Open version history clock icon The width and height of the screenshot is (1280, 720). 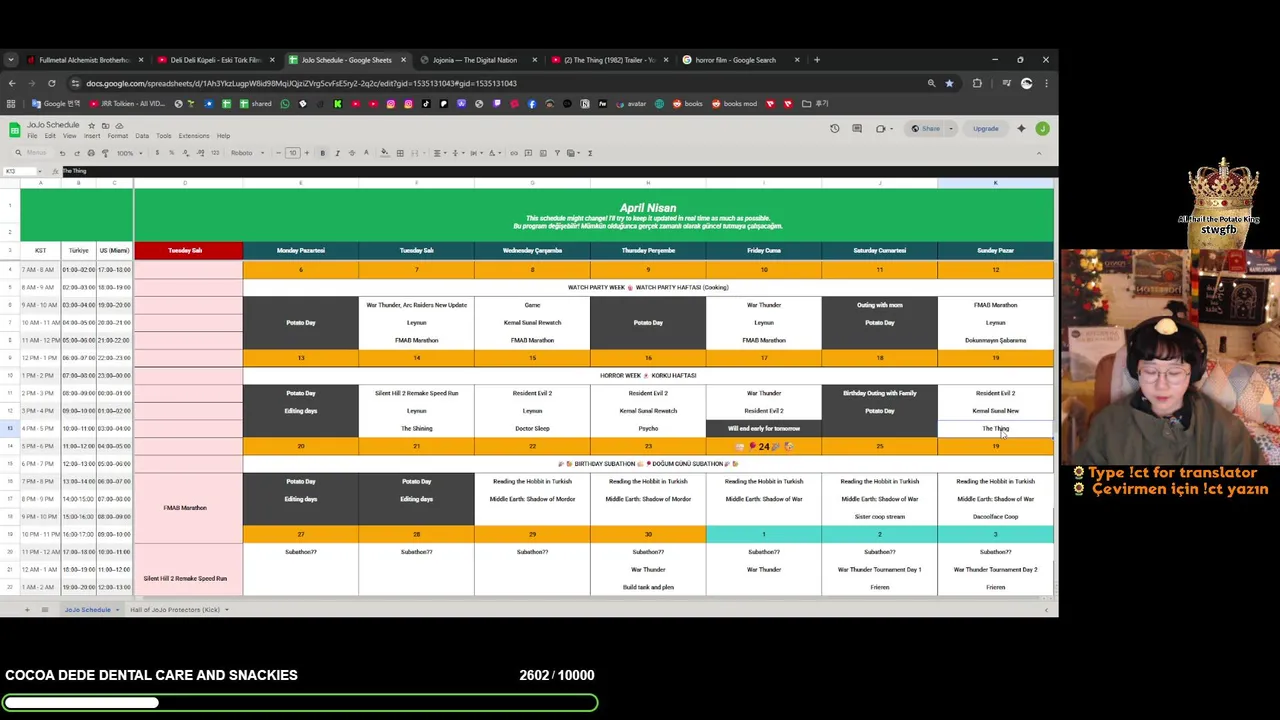[835, 128]
